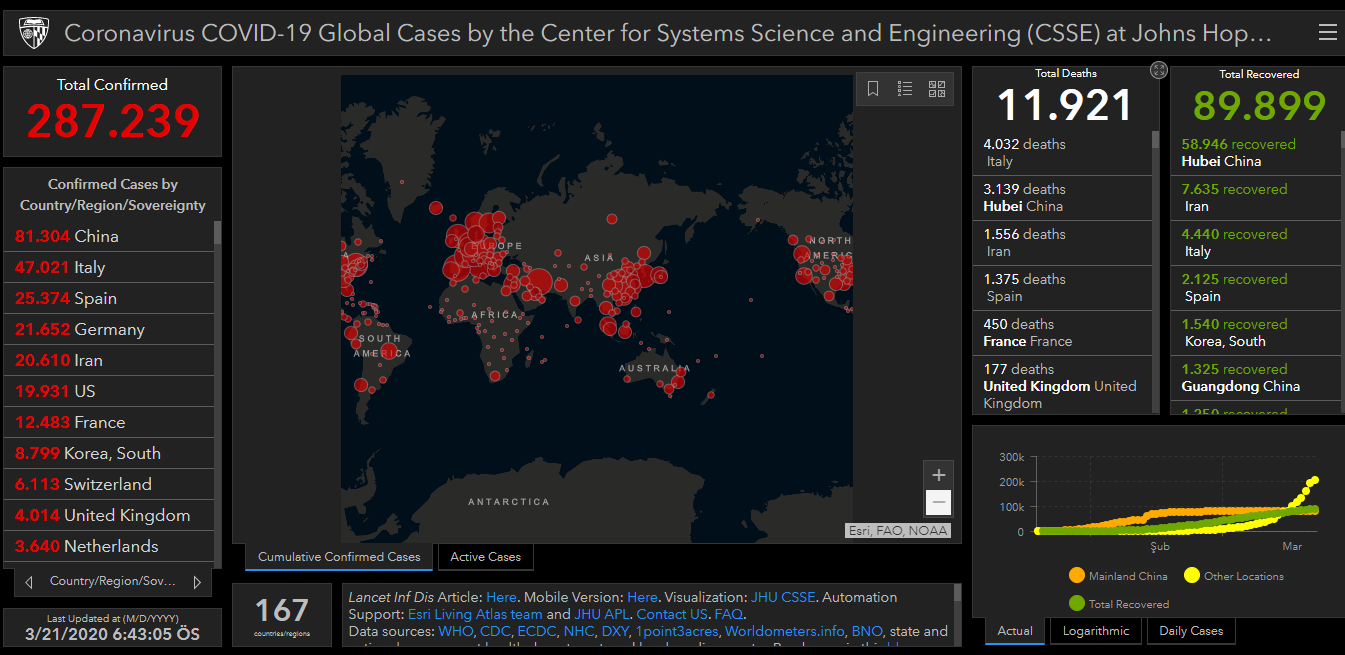Open the WHO data source link
This screenshot has width=1345, height=655.
pos(454,631)
